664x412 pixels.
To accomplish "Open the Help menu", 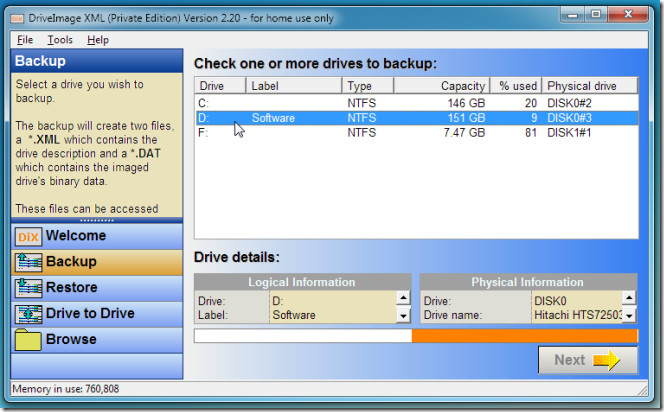I will [98, 40].
